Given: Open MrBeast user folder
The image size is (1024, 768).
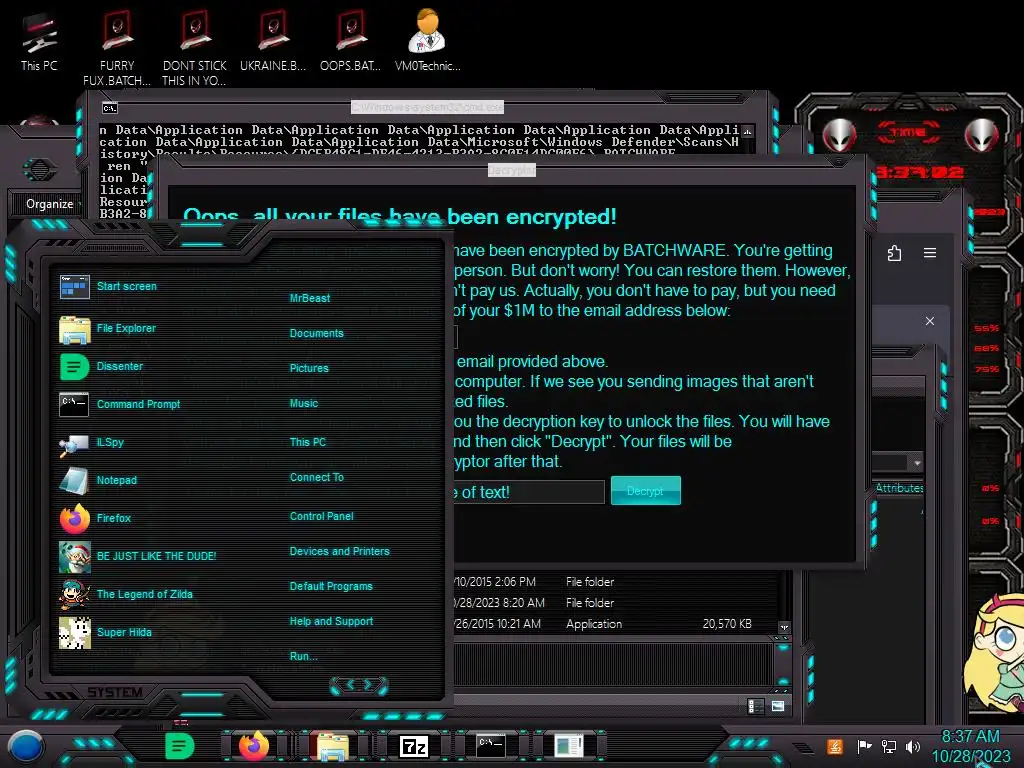Looking at the screenshot, I should (310, 298).
